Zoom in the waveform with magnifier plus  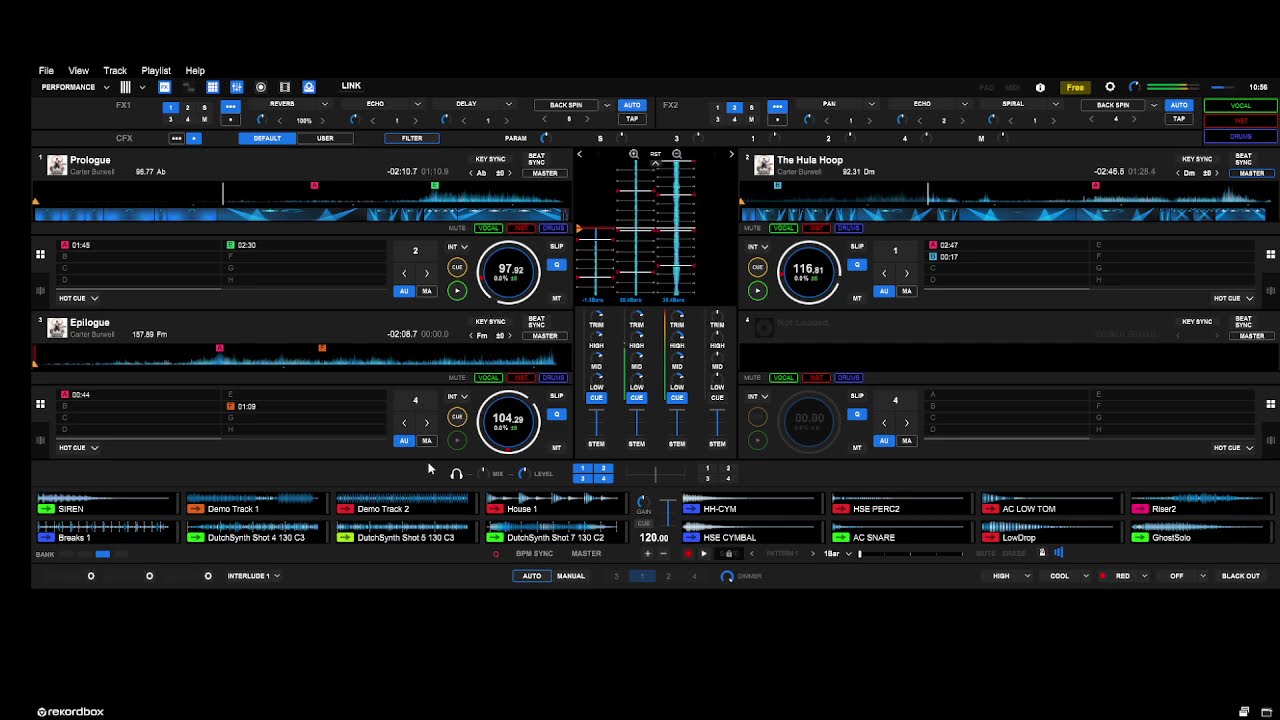coord(634,155)
